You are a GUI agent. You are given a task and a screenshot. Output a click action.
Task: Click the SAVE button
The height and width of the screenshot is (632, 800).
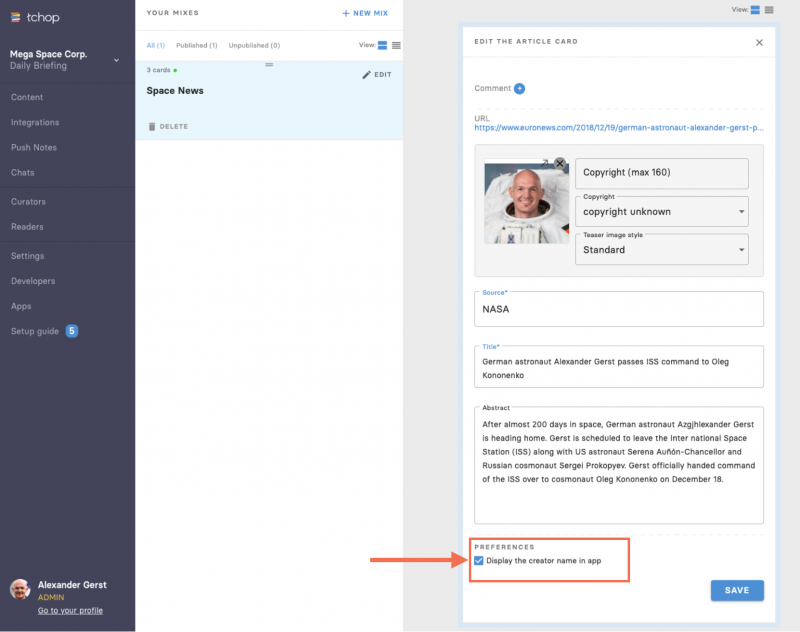(x=737, y=590)
